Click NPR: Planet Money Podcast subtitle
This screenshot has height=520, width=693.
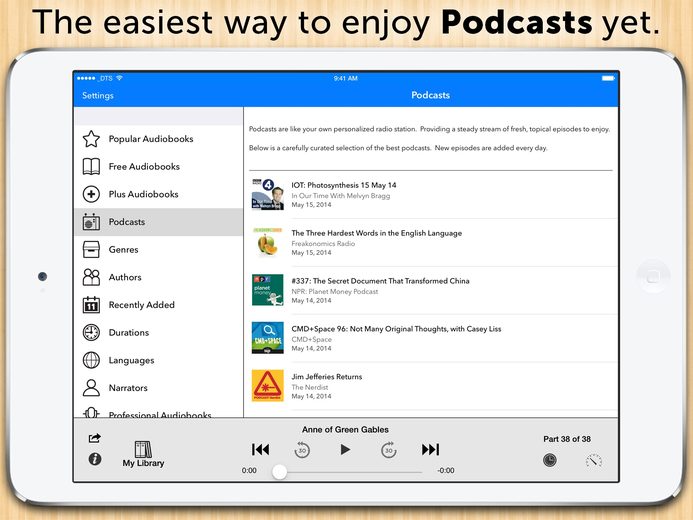335,292
